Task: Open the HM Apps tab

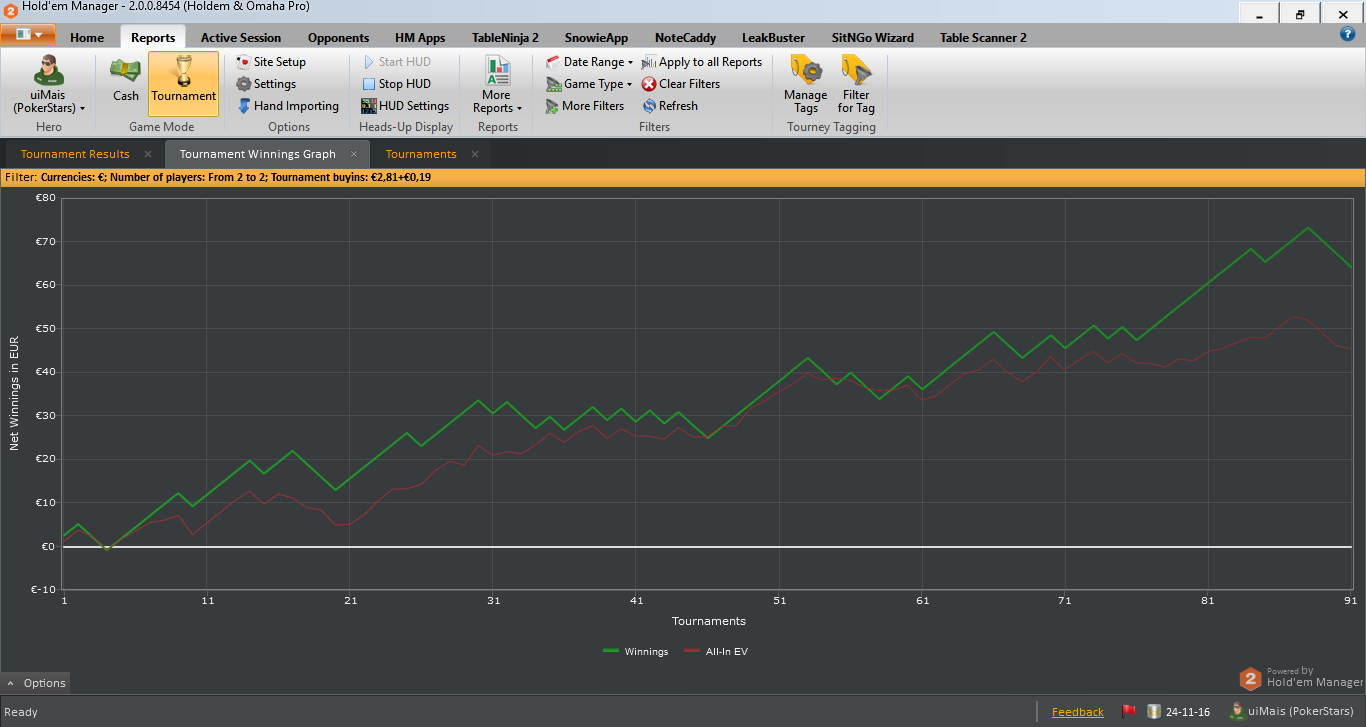Action: (420, 38)
